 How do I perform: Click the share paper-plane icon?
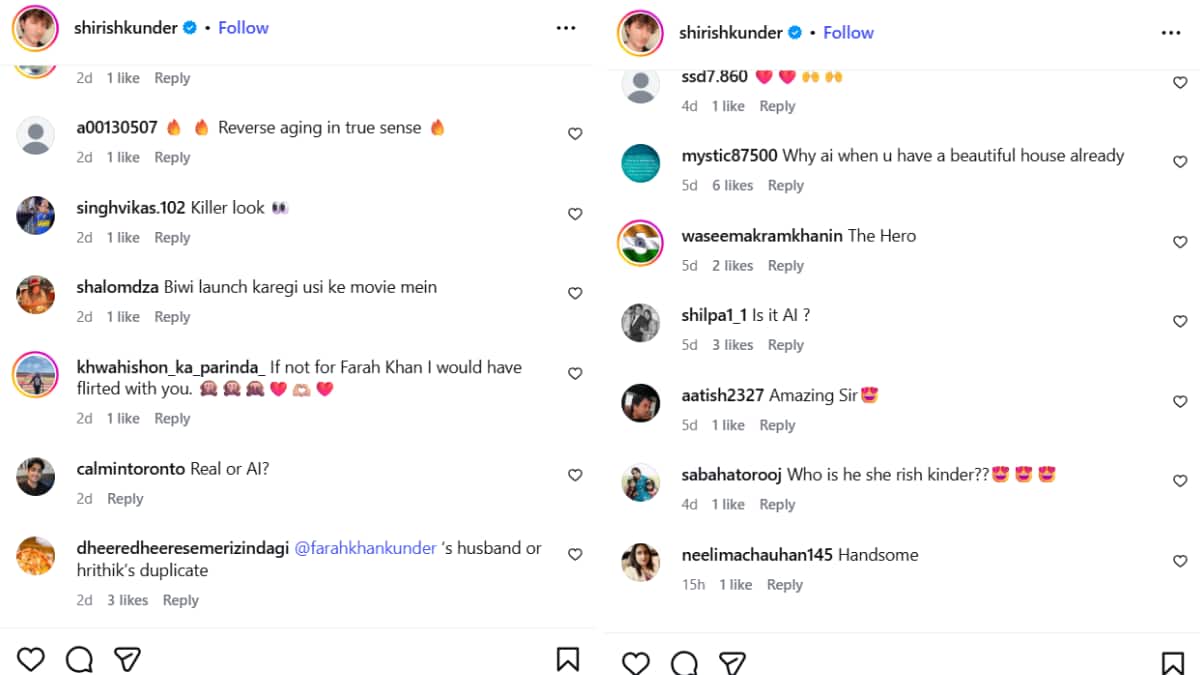coord(127,658)
